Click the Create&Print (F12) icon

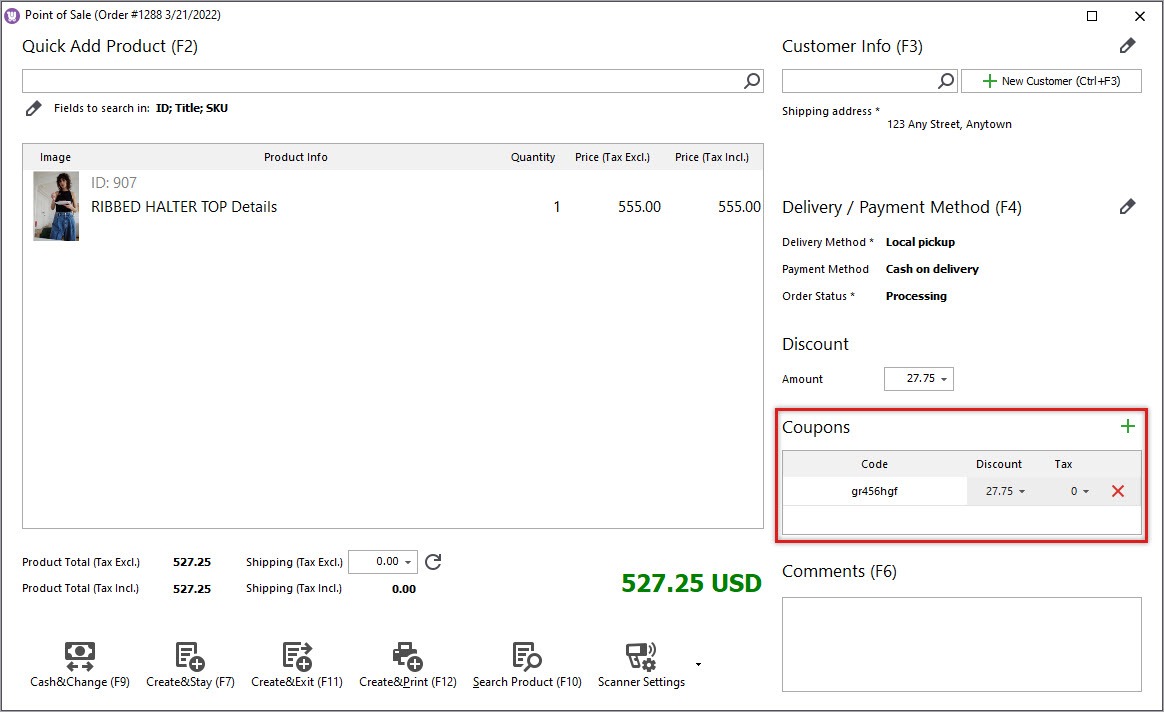point(407,656)
